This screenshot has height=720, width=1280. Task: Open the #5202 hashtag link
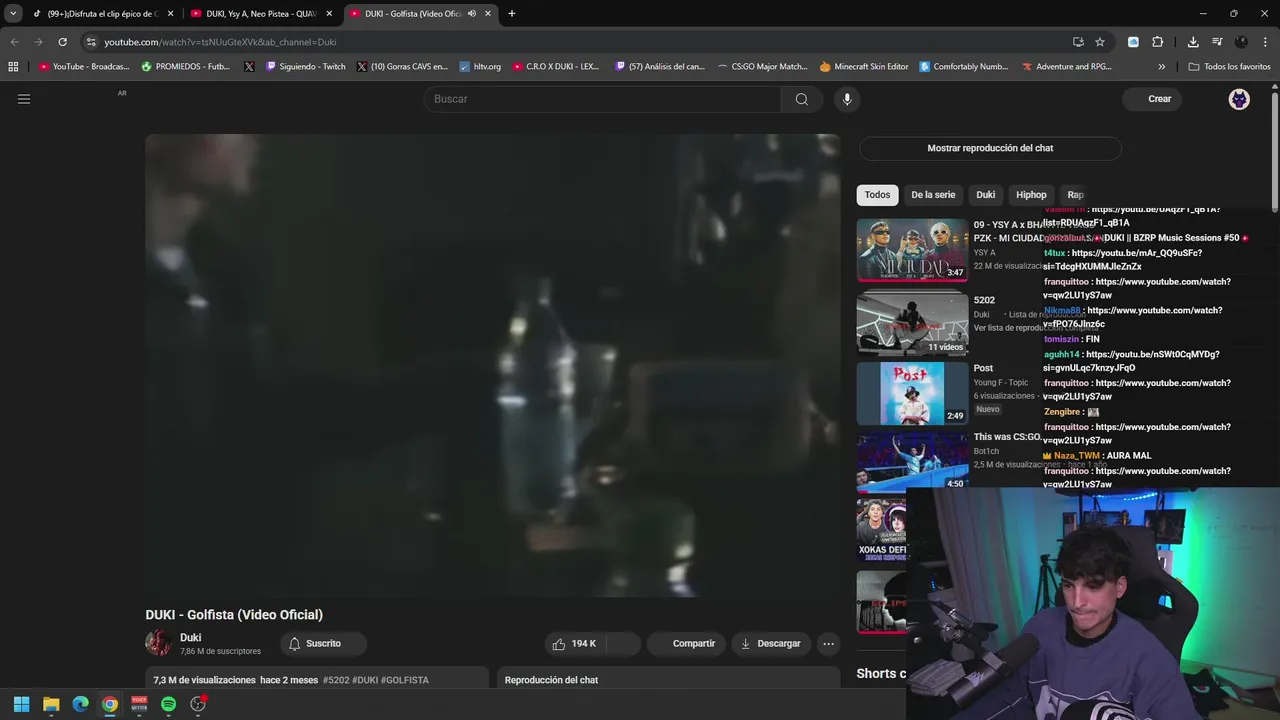(336, 680)
